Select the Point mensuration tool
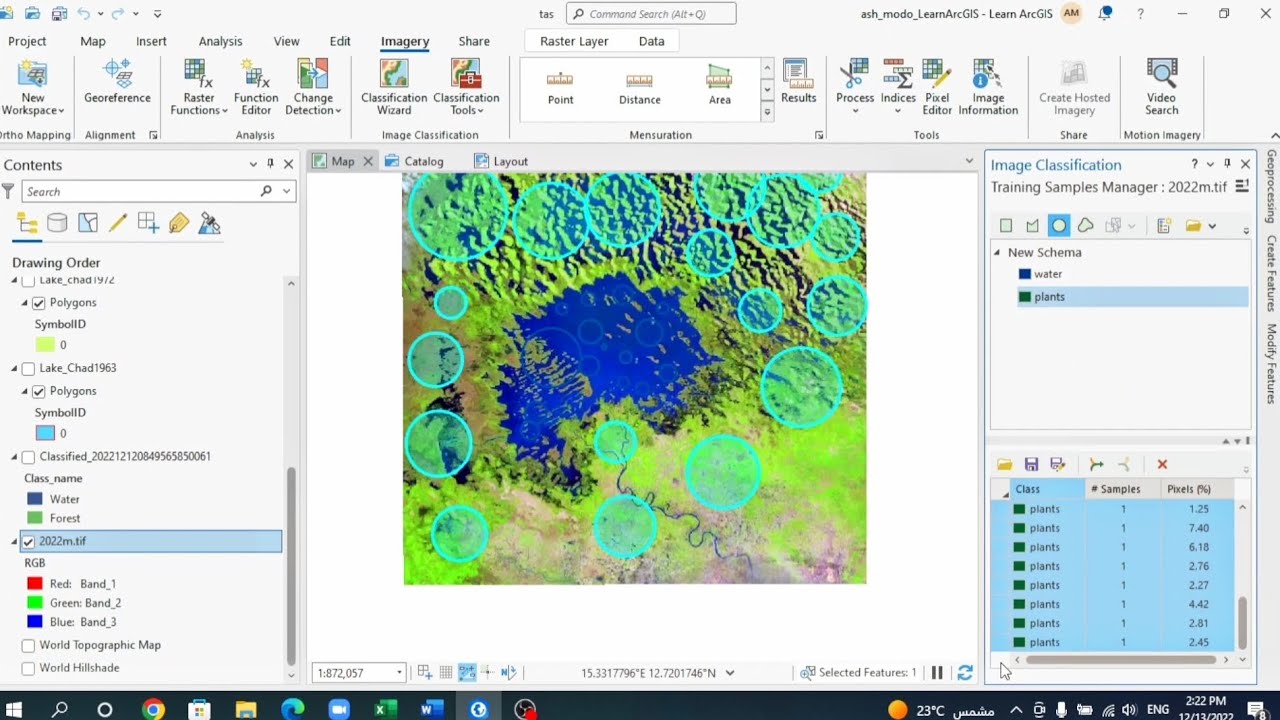This screenshot has width=1280, height=720. point(560,88)
